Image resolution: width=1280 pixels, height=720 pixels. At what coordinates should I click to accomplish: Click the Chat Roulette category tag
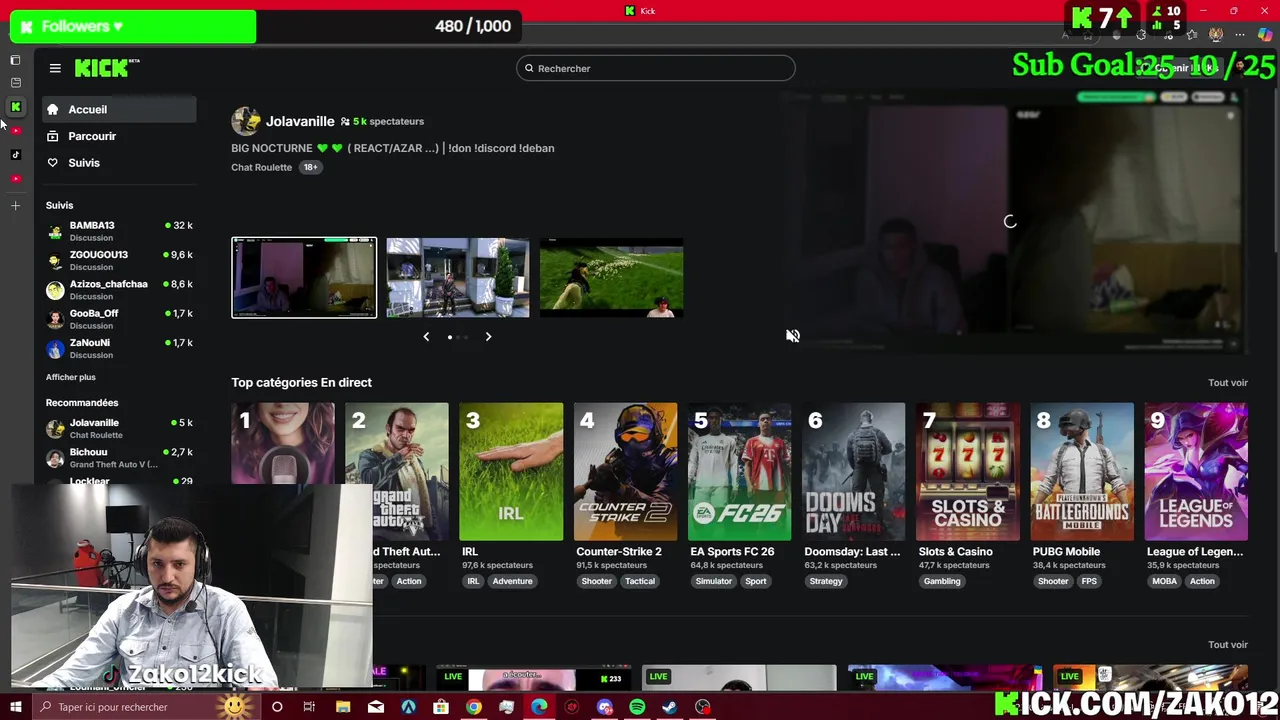pos(261,167)
